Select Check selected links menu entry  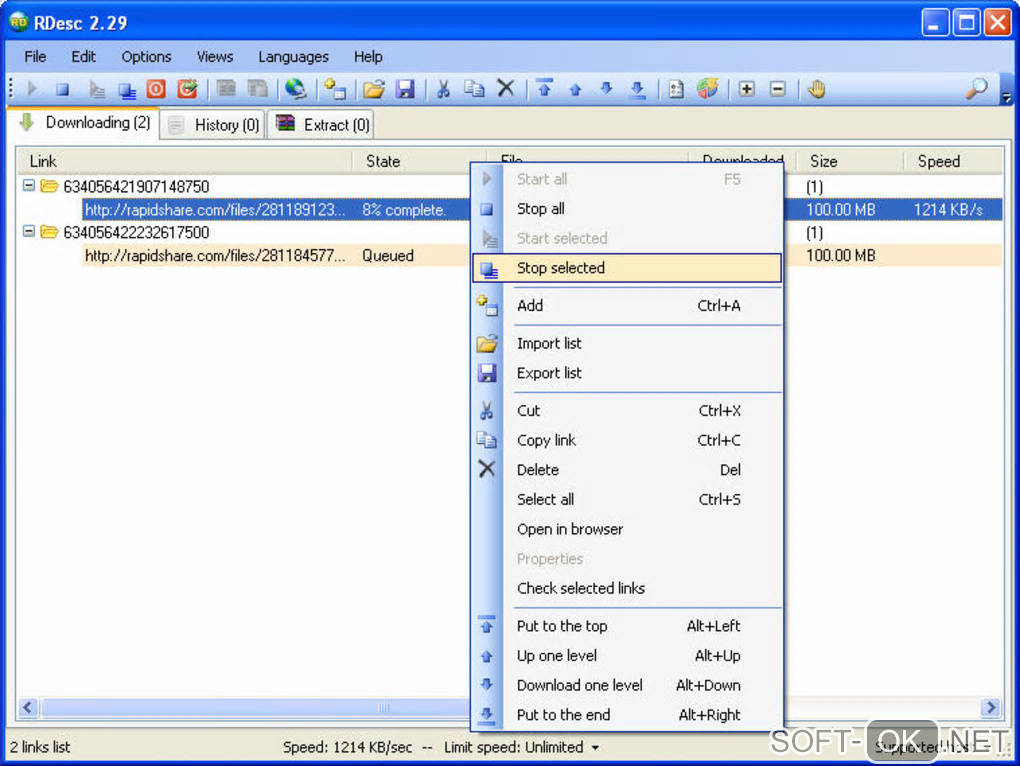click(580, 588)
